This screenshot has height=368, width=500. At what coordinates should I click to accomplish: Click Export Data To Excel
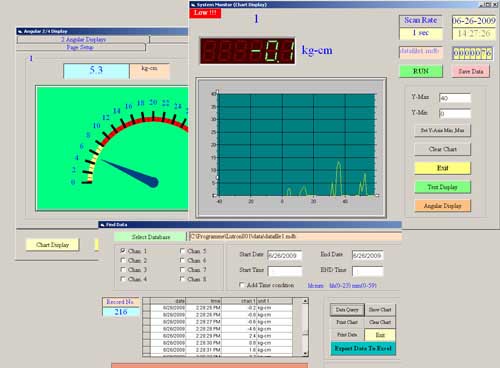[363, 348]
